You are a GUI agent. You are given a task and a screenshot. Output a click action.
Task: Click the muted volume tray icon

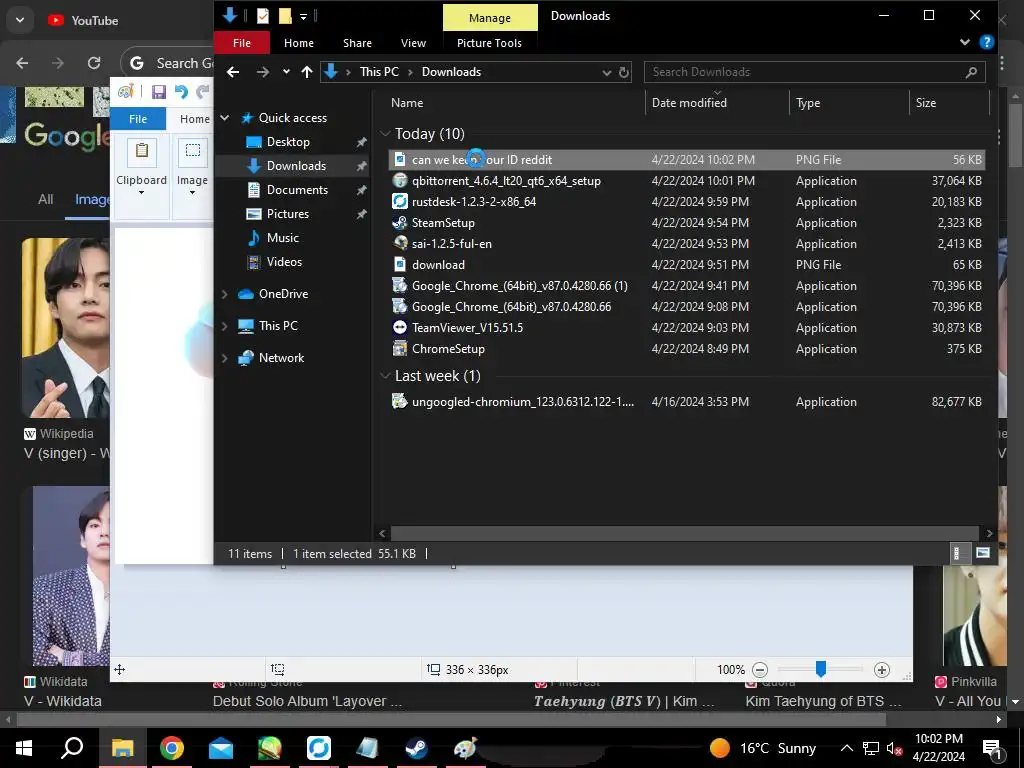[x=894, y=748]
